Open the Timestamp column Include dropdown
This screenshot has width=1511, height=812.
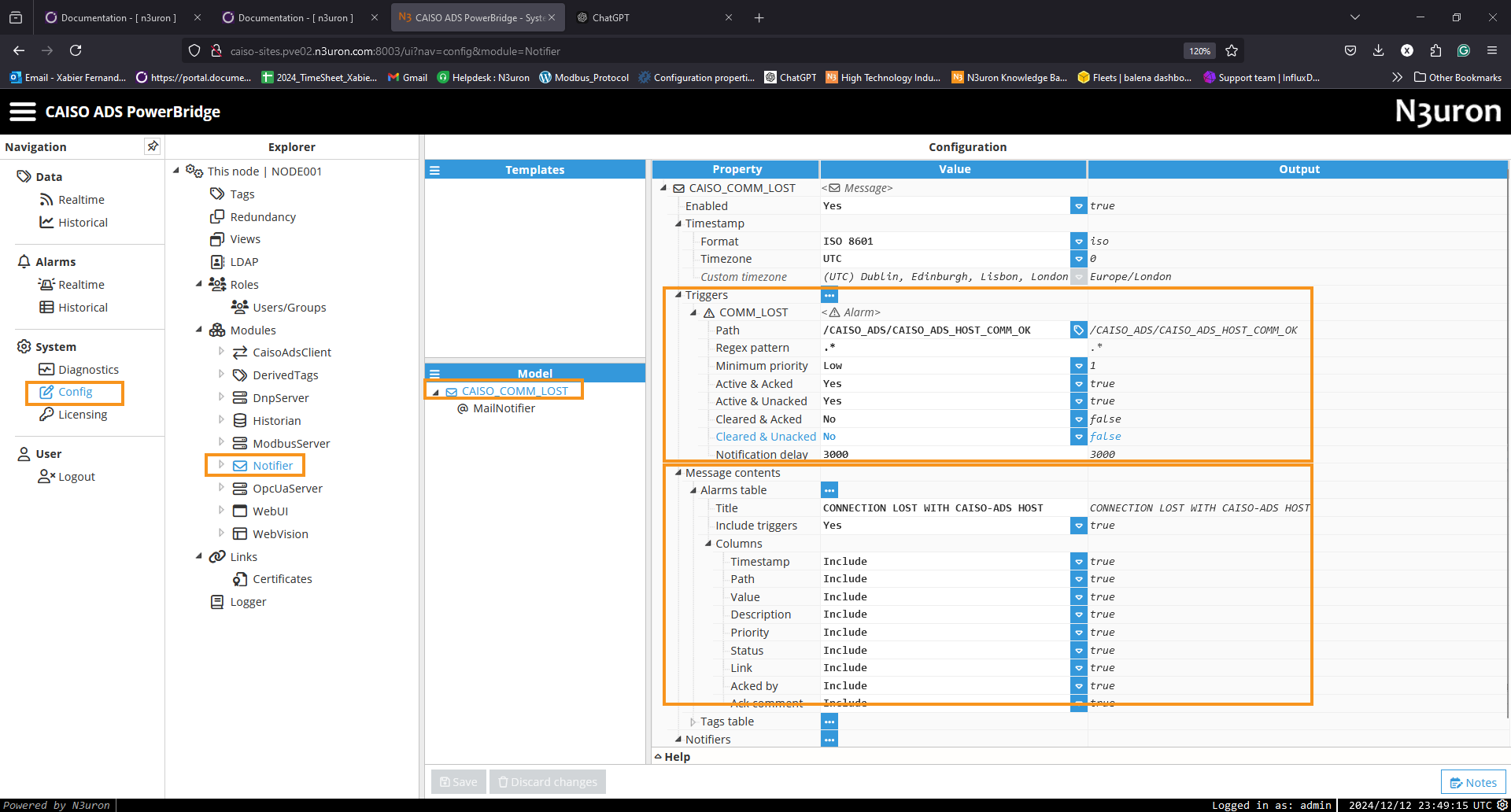pos(1079,562)
